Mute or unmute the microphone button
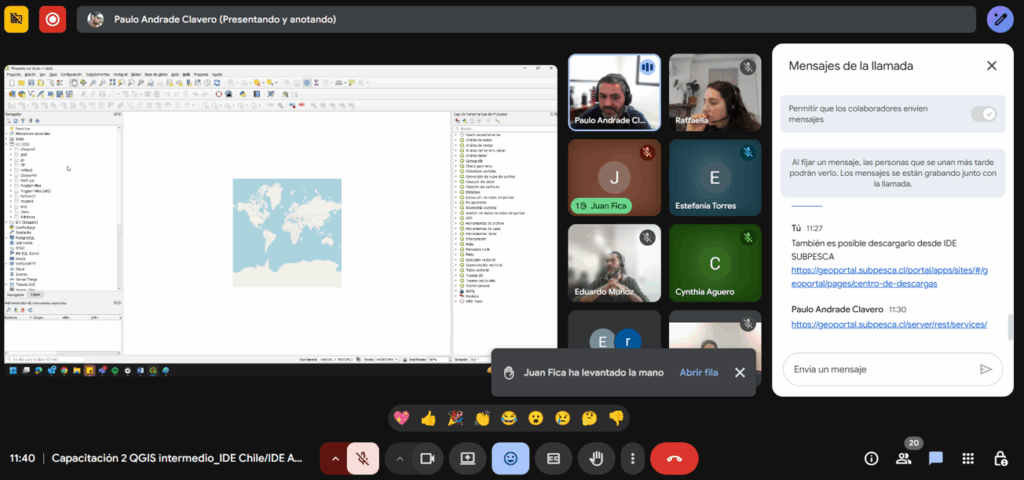Image resolution: width=1024 pixels, height=480 pixels. (x=364, y=458)
